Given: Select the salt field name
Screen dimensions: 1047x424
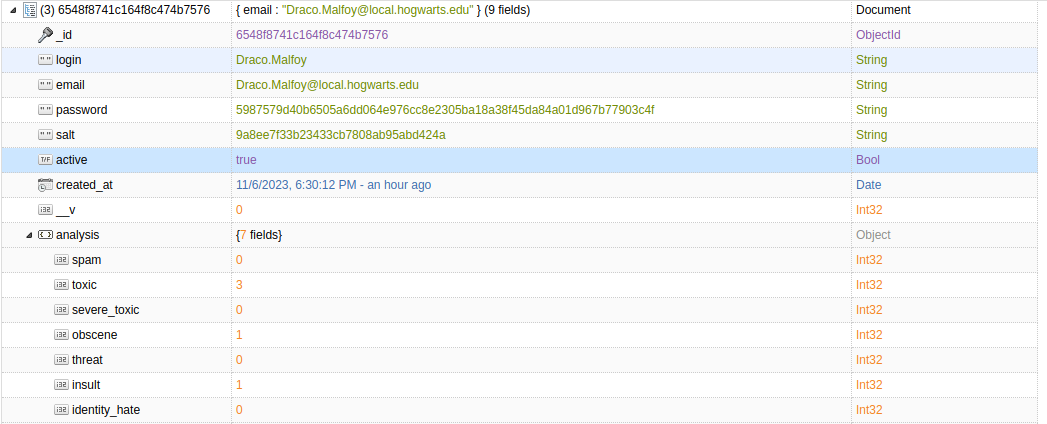Looking at the screenshot, I should (65, 135).
